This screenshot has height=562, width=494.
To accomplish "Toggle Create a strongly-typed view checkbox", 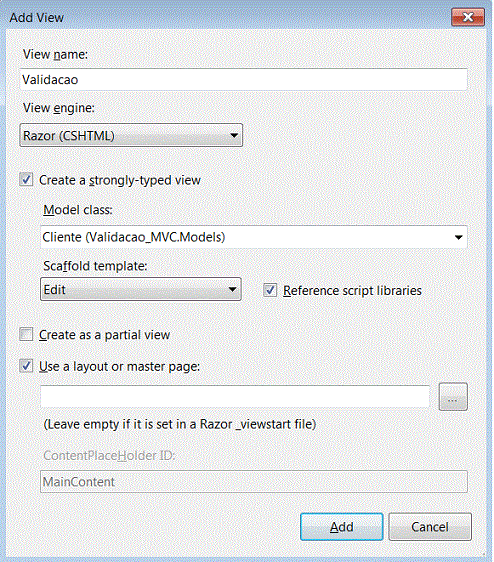I will 26,180.
